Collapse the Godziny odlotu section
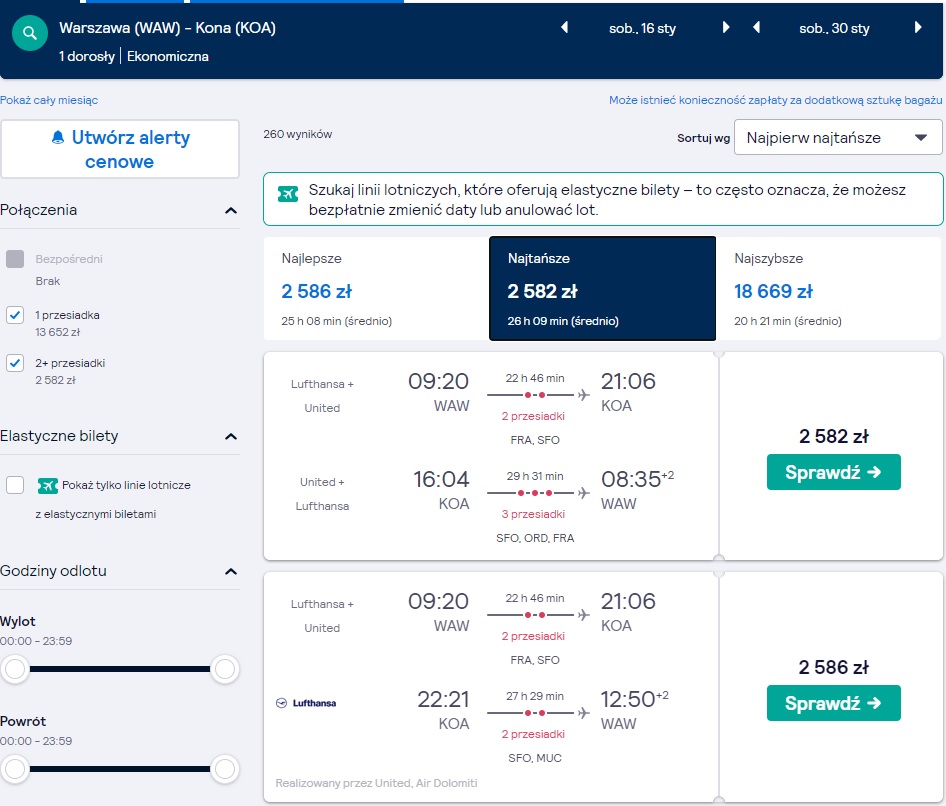 coord(230,572)
